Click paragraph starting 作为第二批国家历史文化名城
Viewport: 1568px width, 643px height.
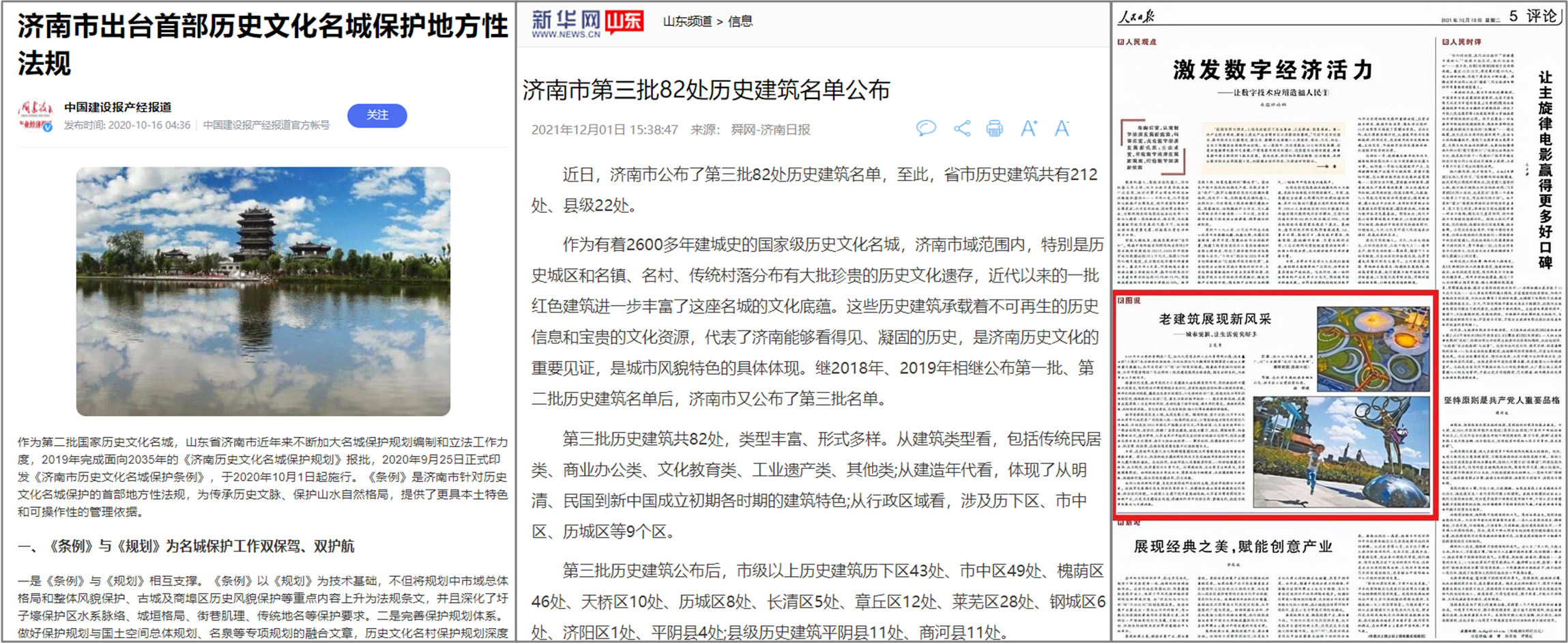pos(263,476)
